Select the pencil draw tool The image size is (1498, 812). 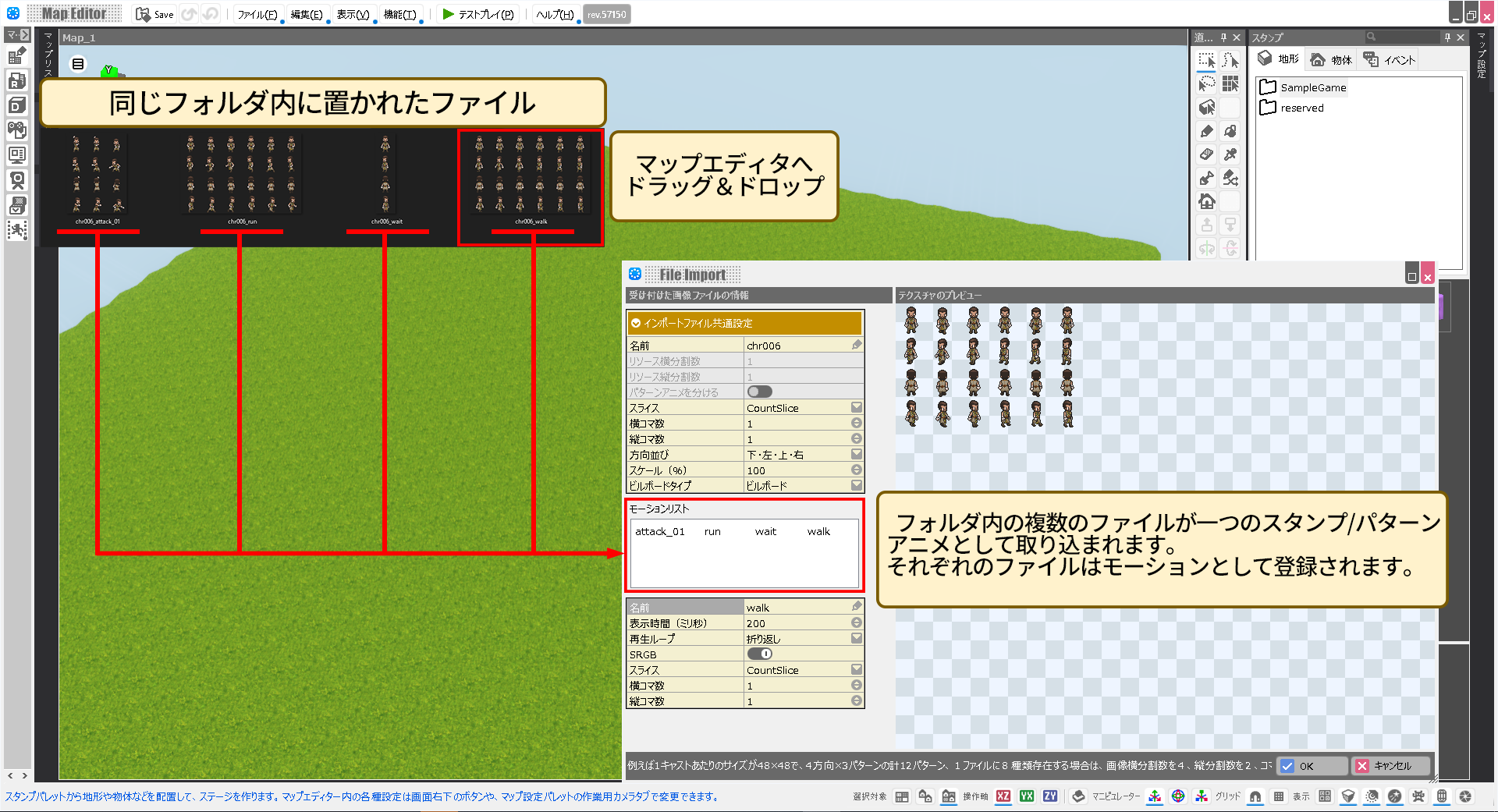click(x=1206, y=131)
